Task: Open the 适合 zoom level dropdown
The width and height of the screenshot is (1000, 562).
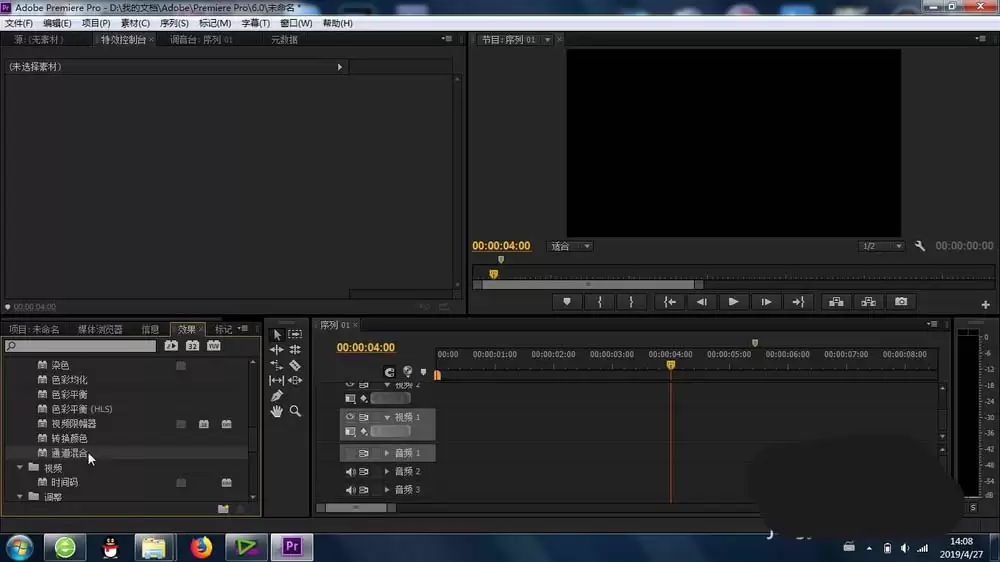Action: (570, 246)
